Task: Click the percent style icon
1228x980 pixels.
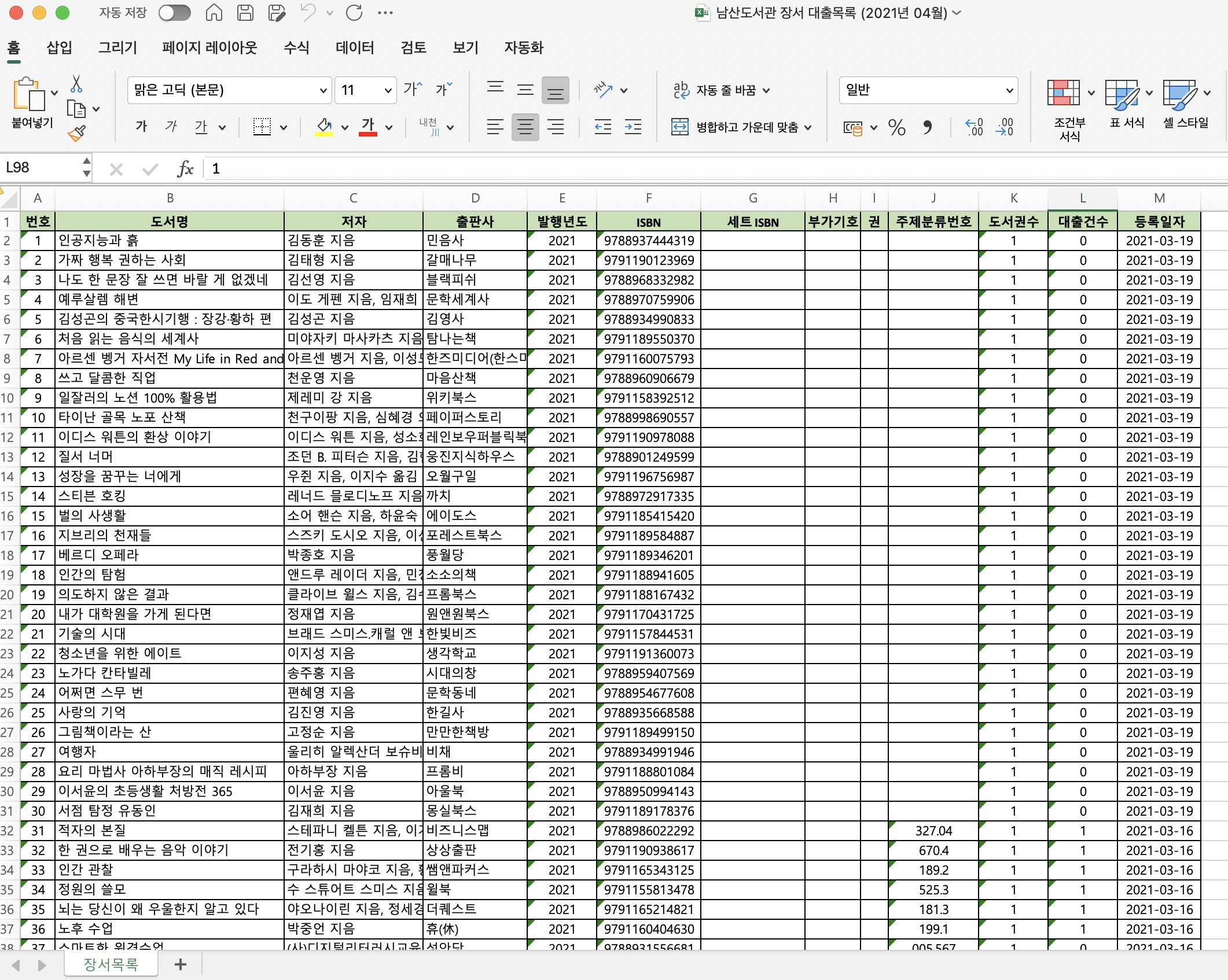Action: pos(896,127)
